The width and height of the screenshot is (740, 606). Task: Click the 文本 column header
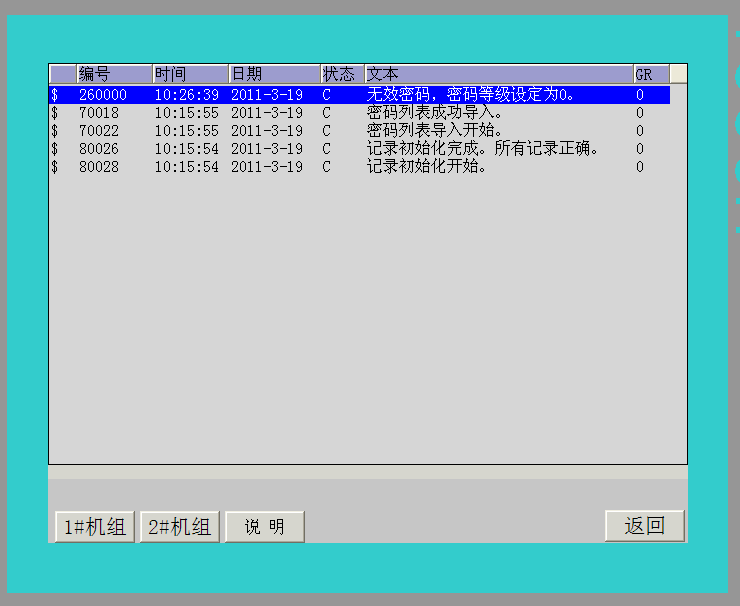pos(499,74)
